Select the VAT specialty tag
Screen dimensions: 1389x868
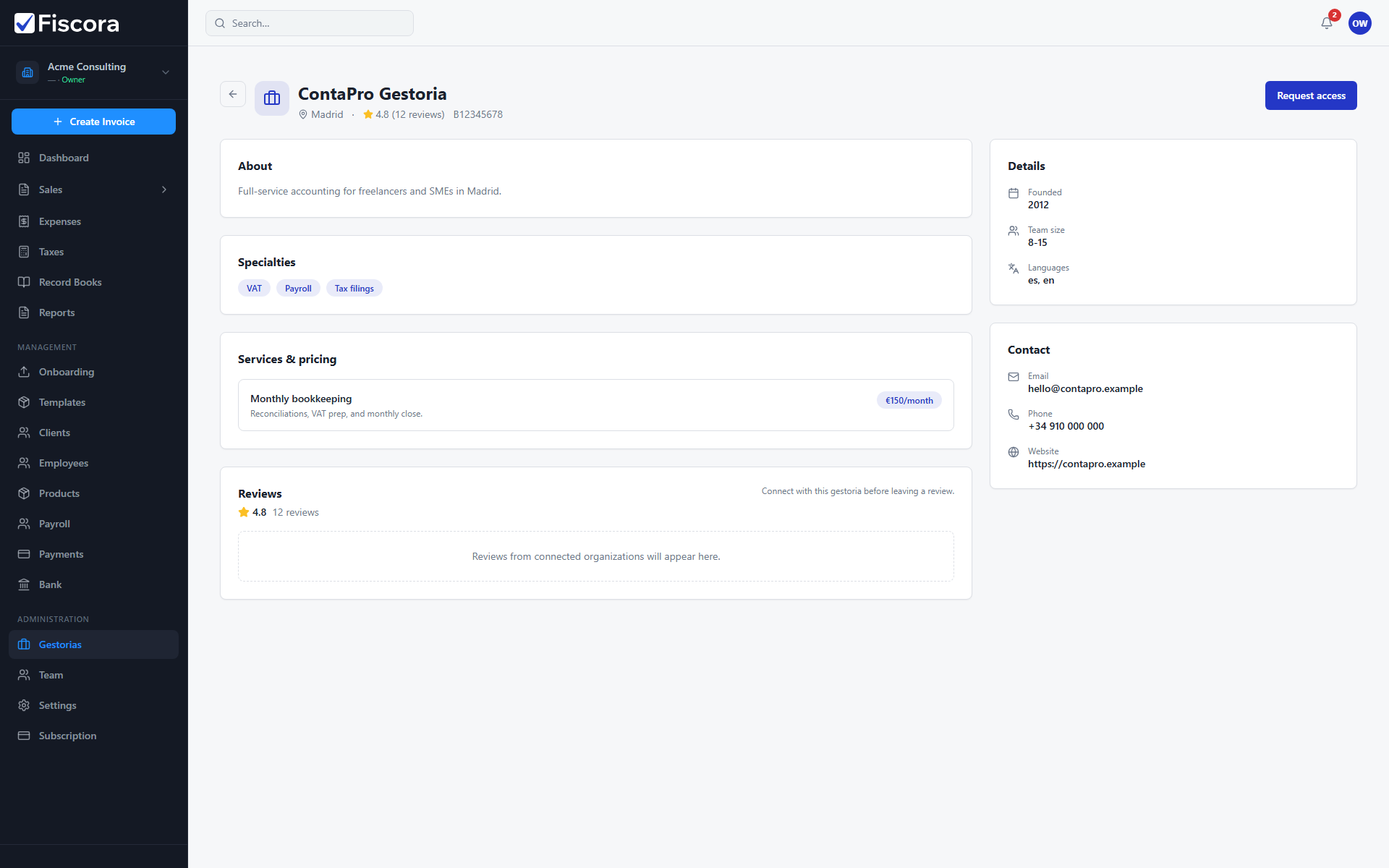point(254,288)
